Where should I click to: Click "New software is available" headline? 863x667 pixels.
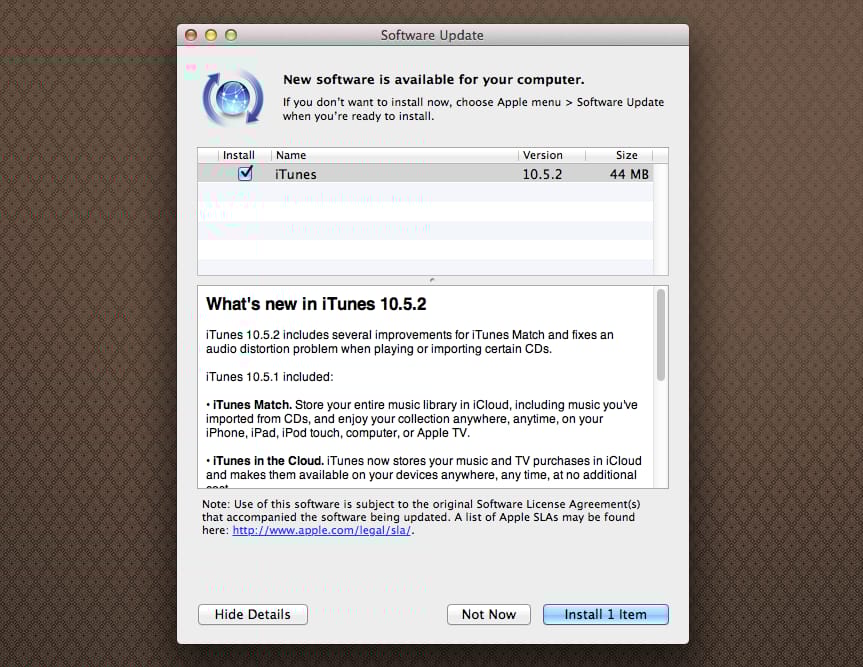(x=434, y=80)
